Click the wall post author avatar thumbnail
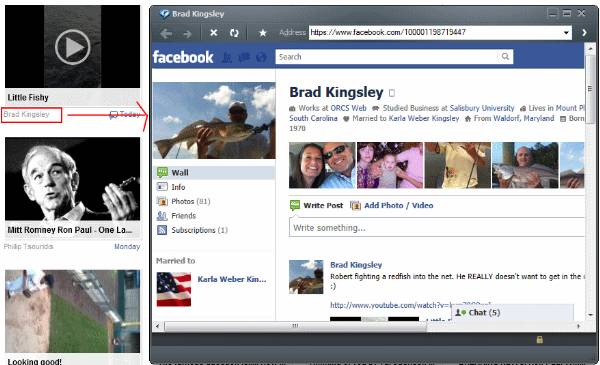 [x=306, y=277]
